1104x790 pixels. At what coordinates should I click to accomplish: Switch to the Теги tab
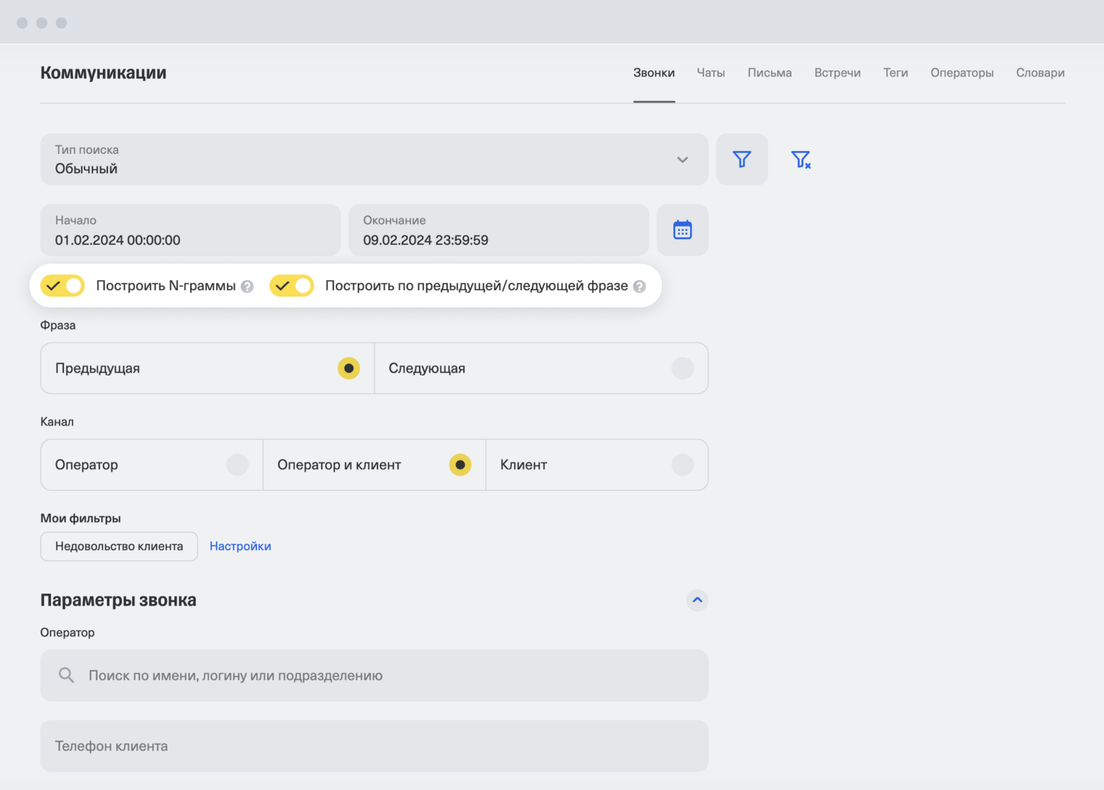(896, 73)
